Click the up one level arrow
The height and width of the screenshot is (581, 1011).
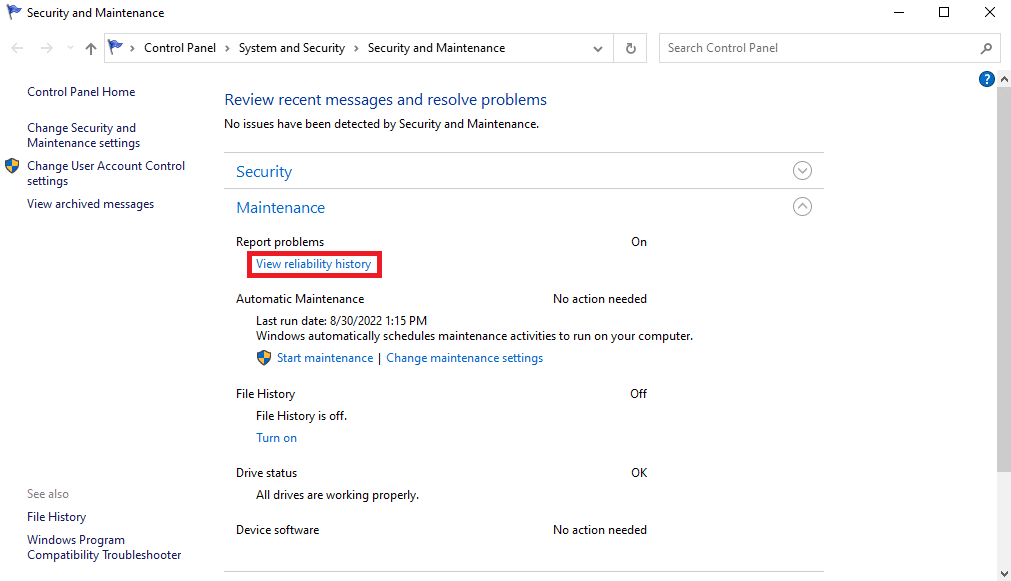(91, 47)
